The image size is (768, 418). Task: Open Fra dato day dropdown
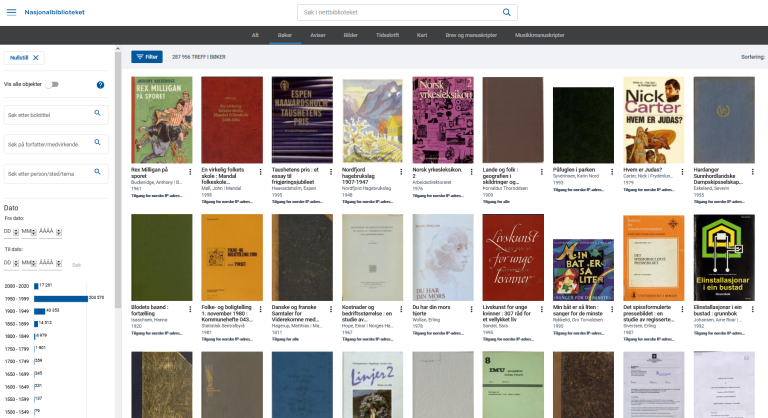pyautogui.click(x=11, y=231)
